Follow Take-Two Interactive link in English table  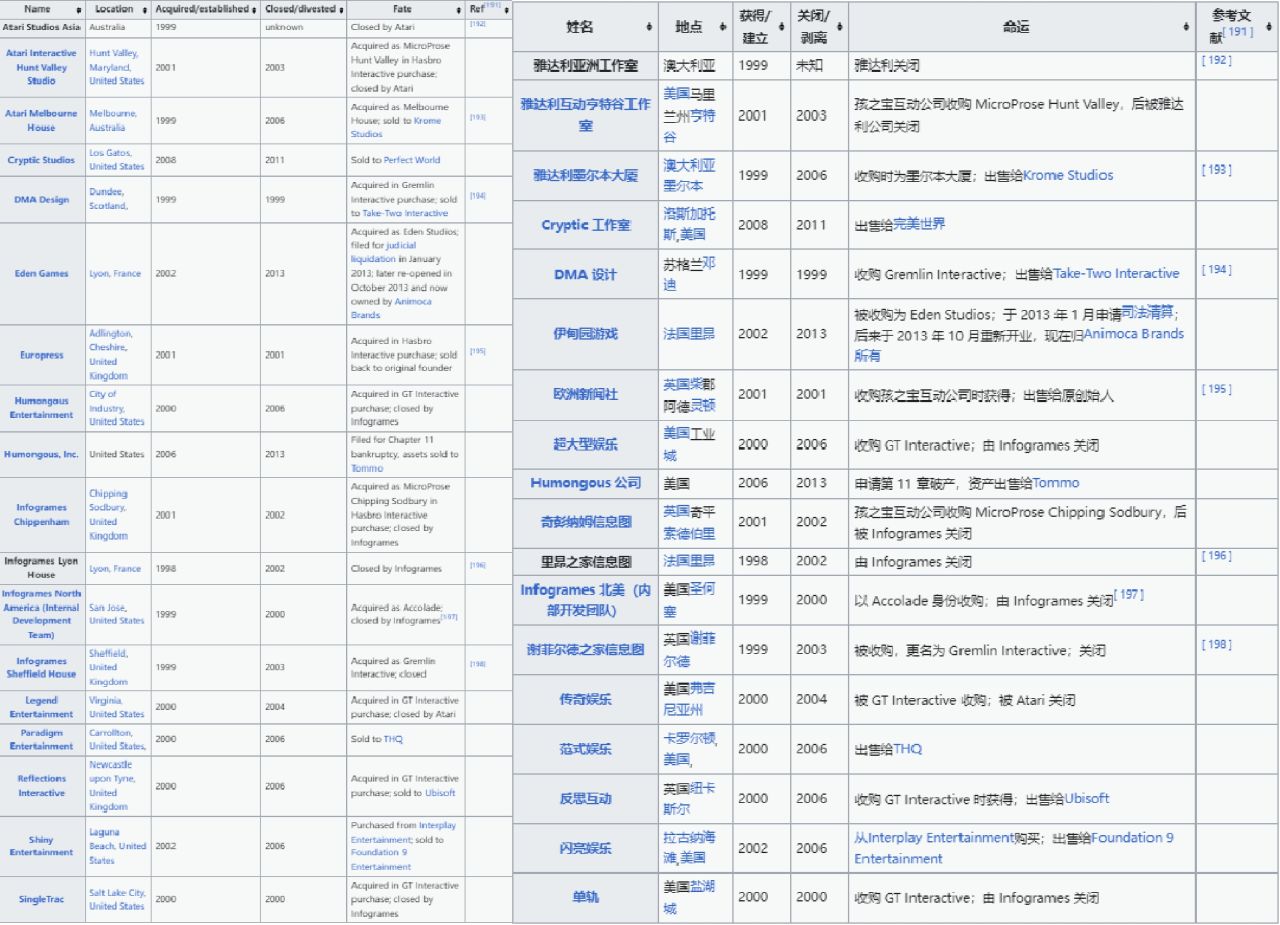405,213
